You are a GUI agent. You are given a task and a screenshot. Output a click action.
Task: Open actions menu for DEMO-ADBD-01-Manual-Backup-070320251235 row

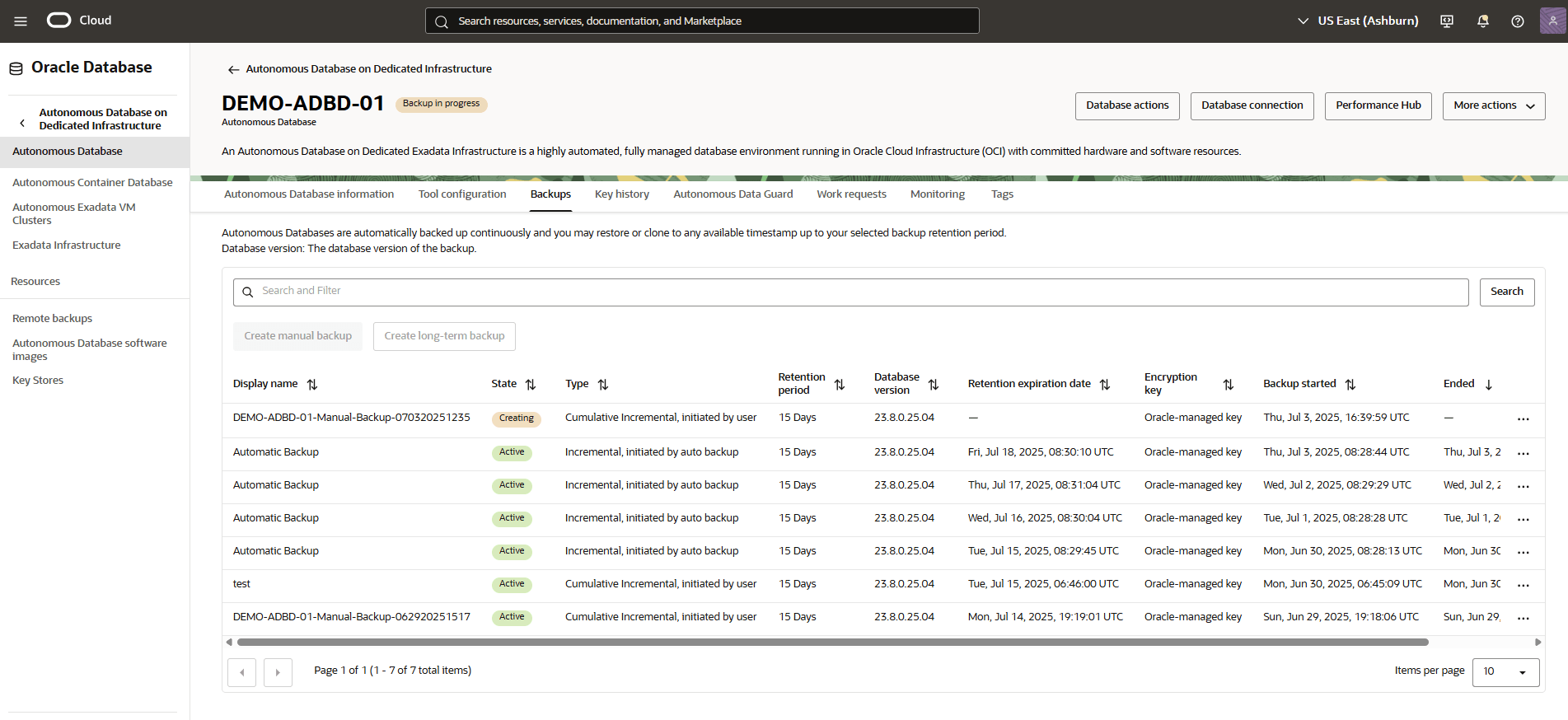pyautogui.click(x=1524, y=419)
